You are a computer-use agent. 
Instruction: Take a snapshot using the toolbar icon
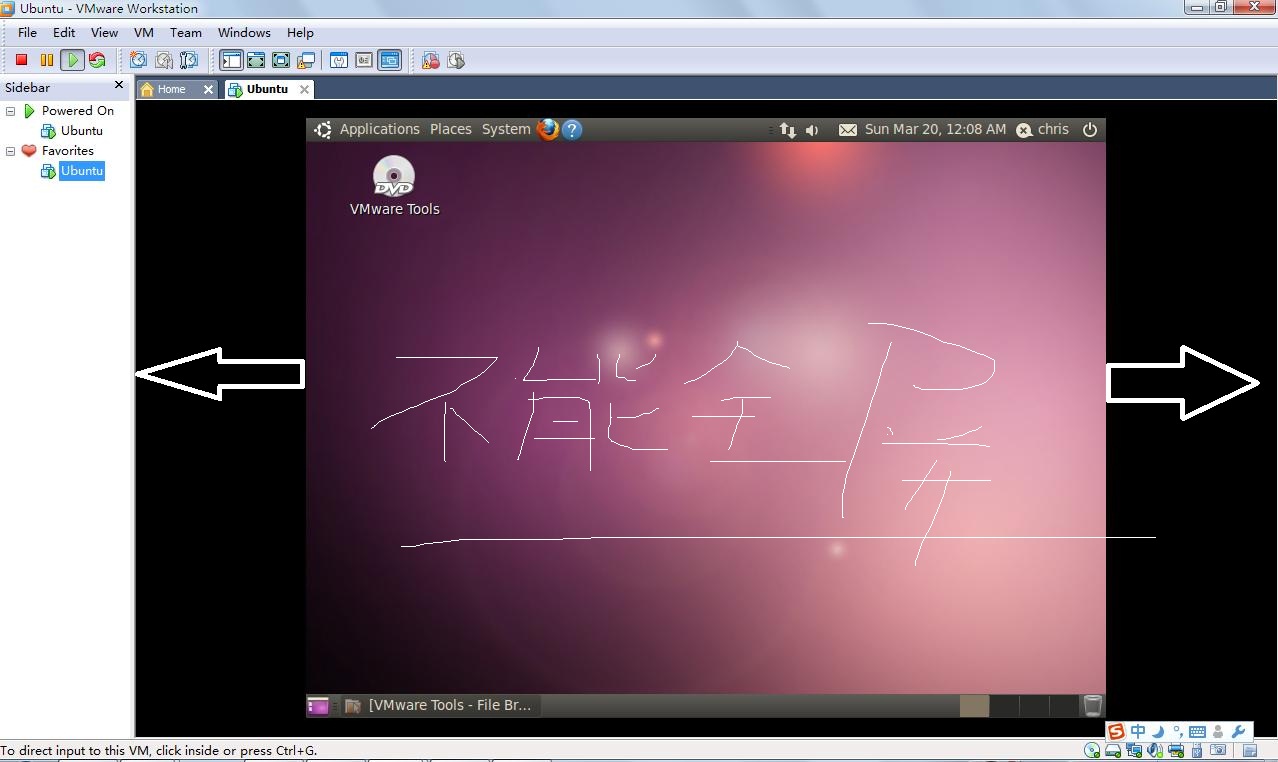pyautogui.click(x=138, y=60)
